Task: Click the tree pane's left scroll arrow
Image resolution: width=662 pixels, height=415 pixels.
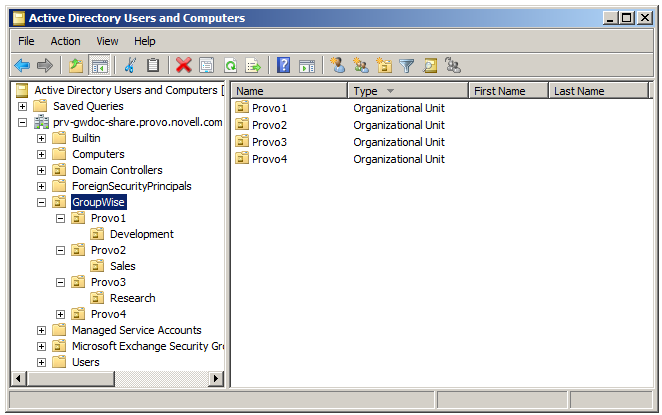Action: click(x=18, y=379)
